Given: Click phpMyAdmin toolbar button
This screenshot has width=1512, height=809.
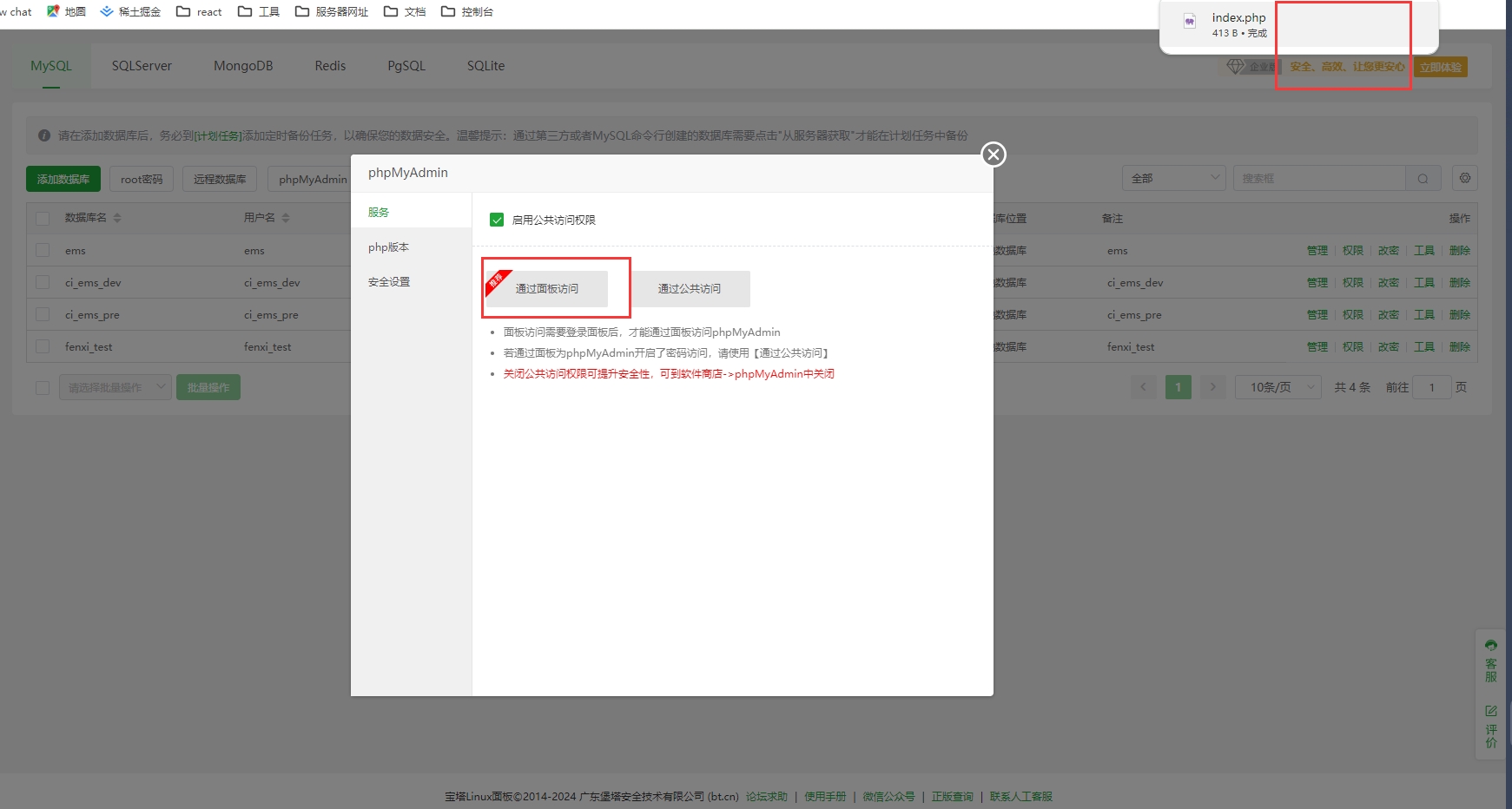Looking at the screenshot, I should [310, 179].
